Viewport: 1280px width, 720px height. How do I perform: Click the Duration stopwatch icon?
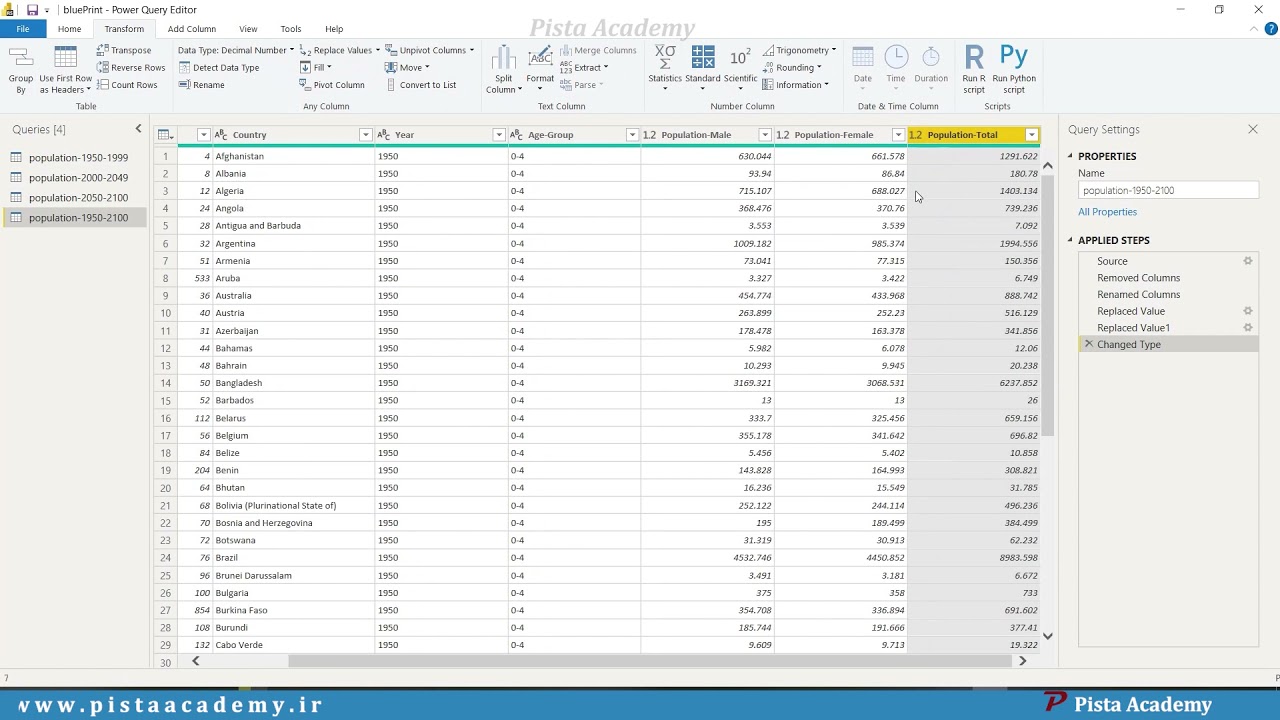(x=931, y=57)
